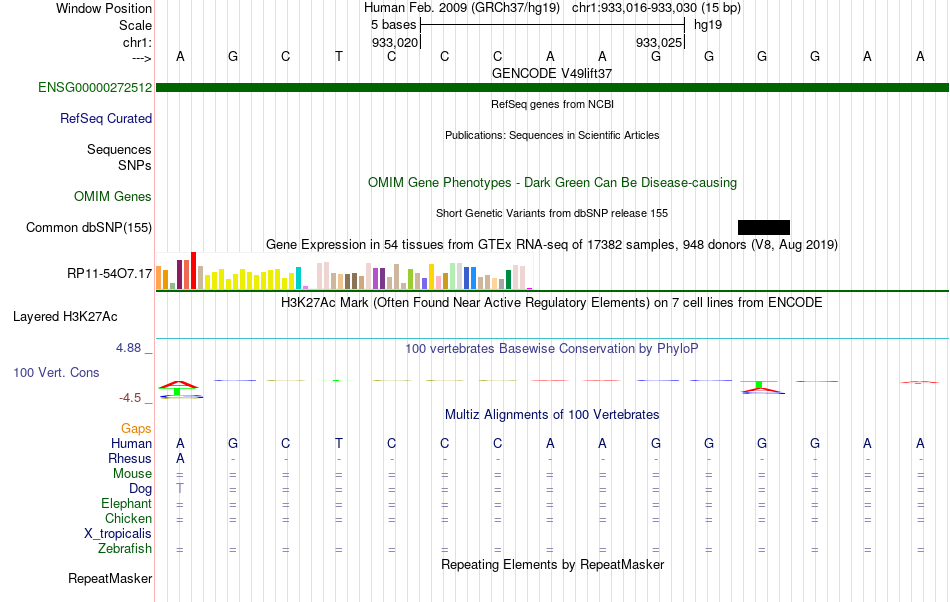Click the GTEx tissue expression bar chart

[344, 271]
